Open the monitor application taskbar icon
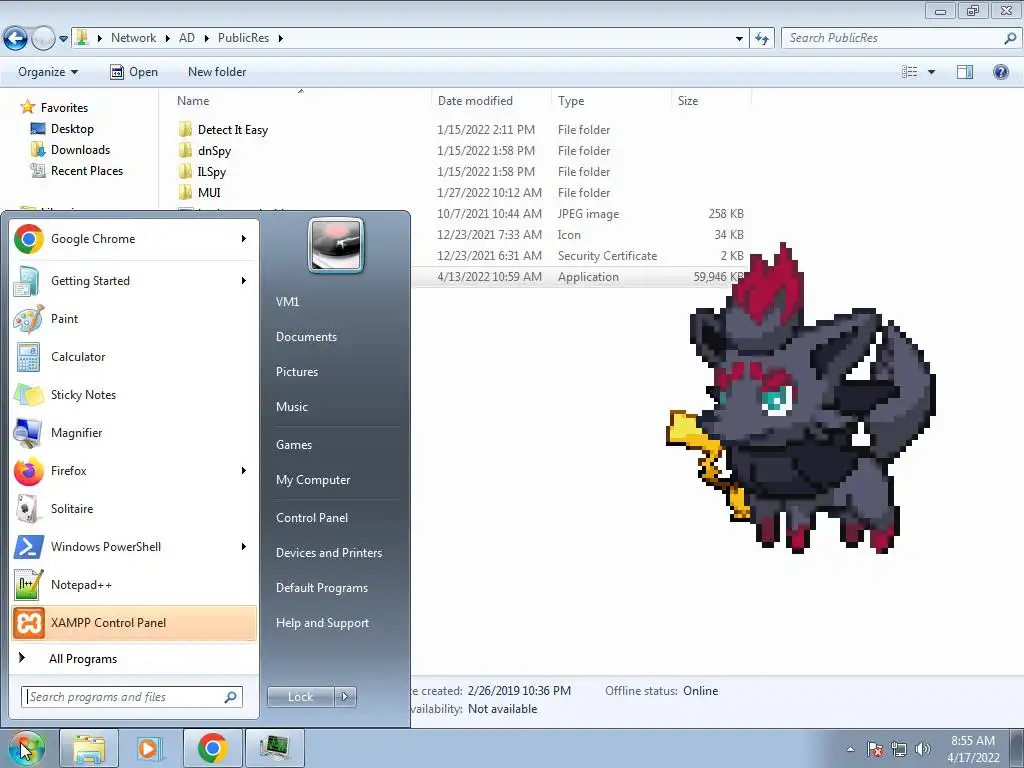 [274, 748]
